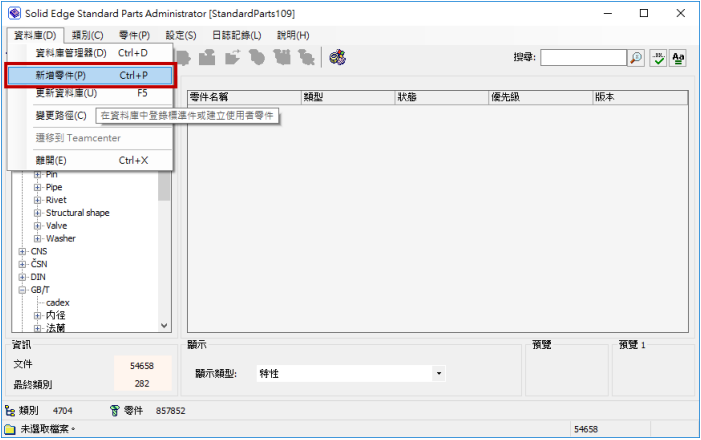This screenshot has height=440, width=701.
Task: Expand the Structural shape node
Action: (x=38, y=213)
